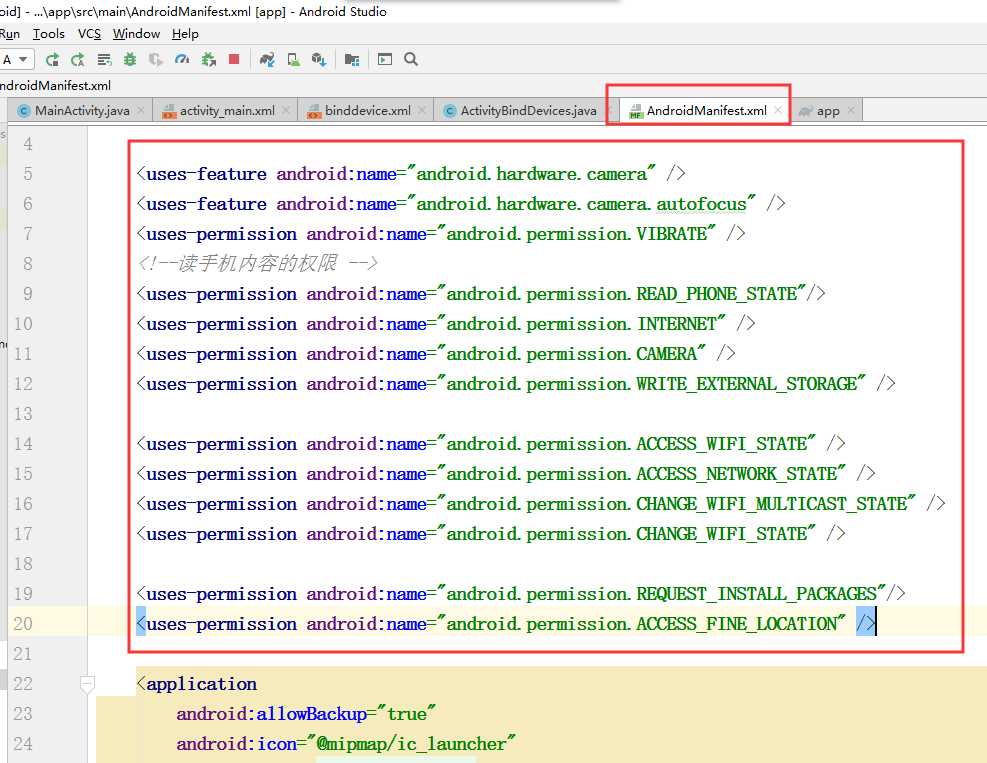Click the VIBRATE permission line
This screenshot has width=987, height=763.
point(441,234)
